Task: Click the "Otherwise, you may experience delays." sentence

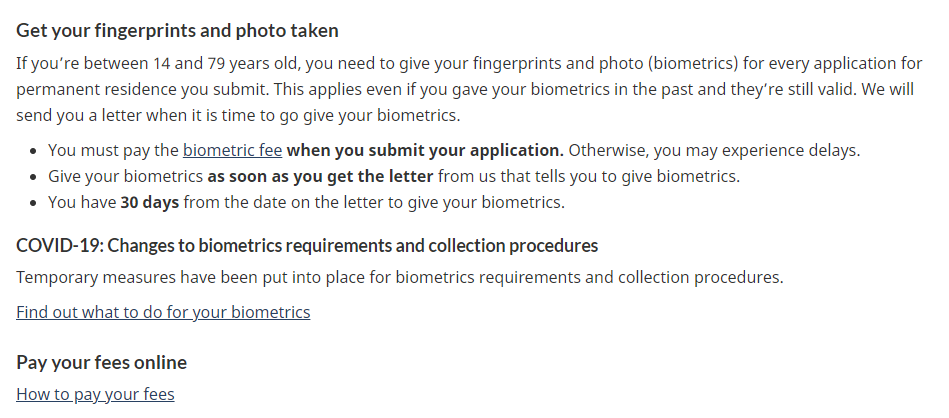Action: click(x=714, y=151)
